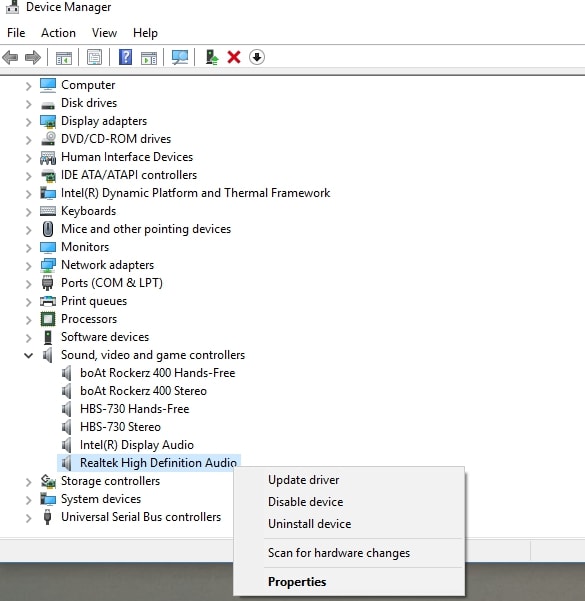Expand the Disk drives category

click(x=28, y=104)
